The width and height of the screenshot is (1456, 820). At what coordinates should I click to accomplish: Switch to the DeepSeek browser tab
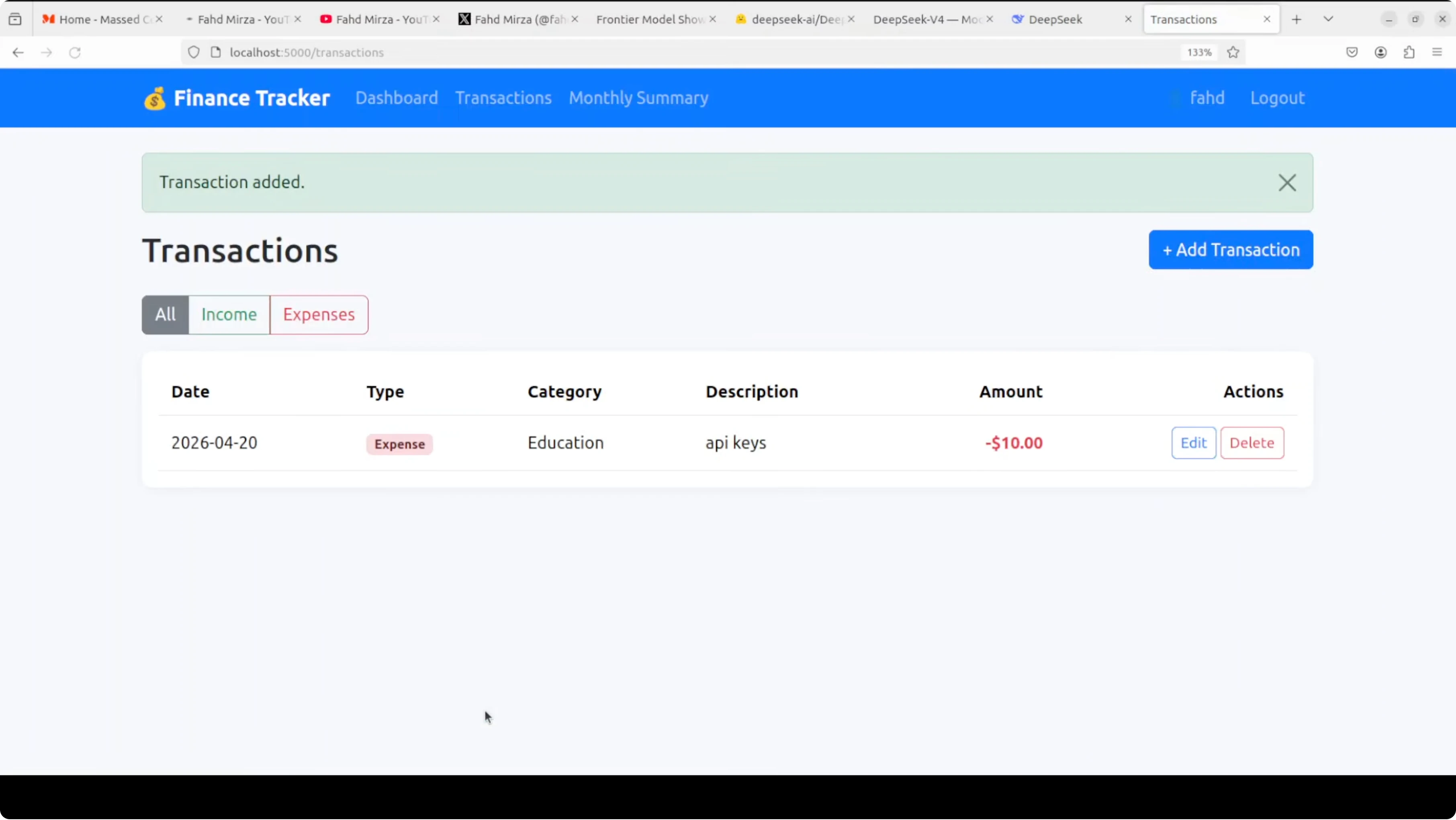[1055, 19]
